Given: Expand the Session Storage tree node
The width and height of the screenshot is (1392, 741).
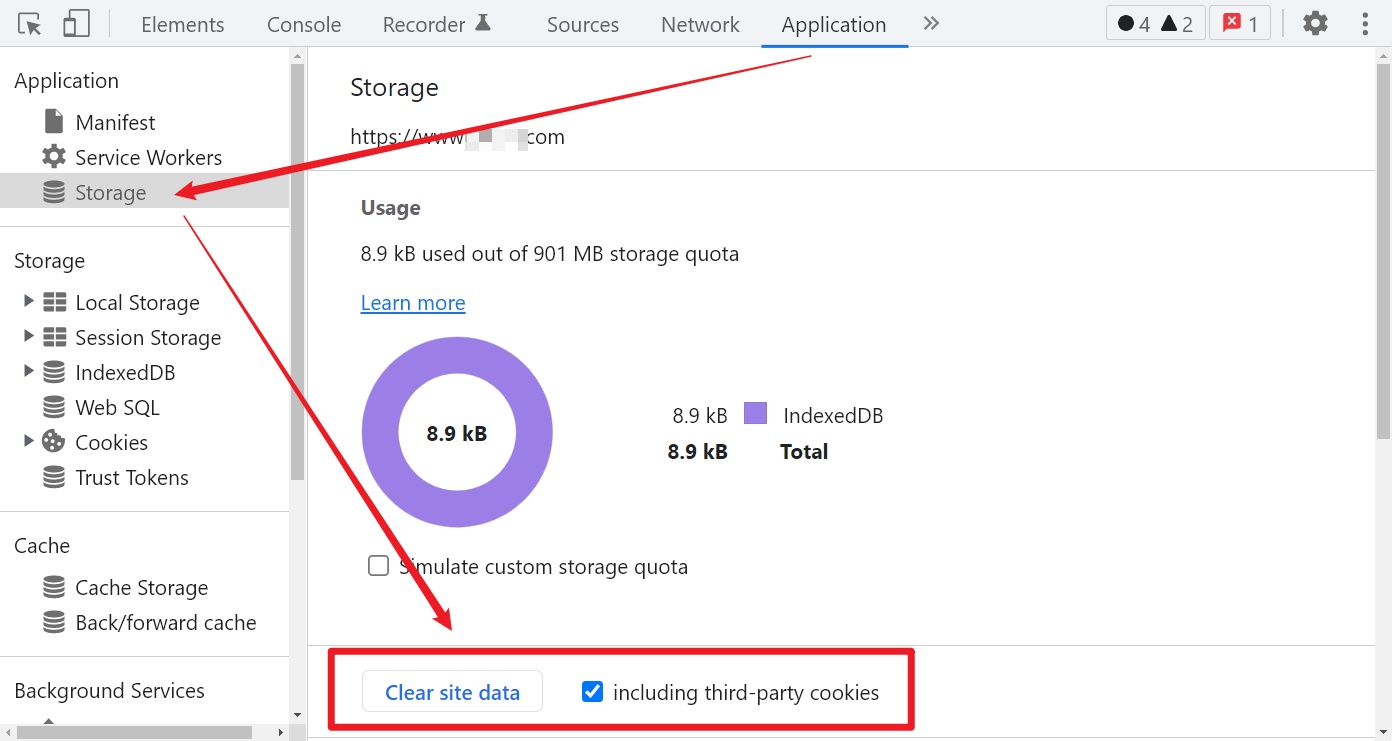Looking at the screenshot, I should click(x=28, y=336).
